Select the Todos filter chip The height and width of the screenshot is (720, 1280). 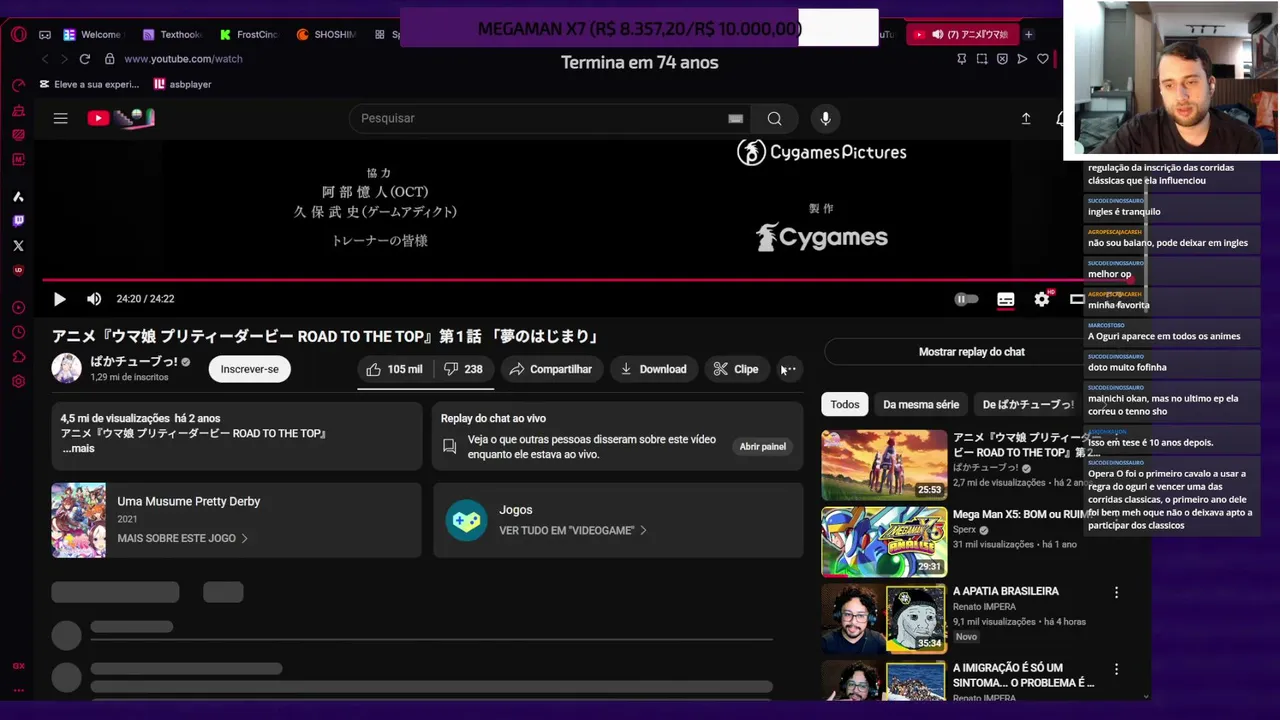tap(845, 404)
